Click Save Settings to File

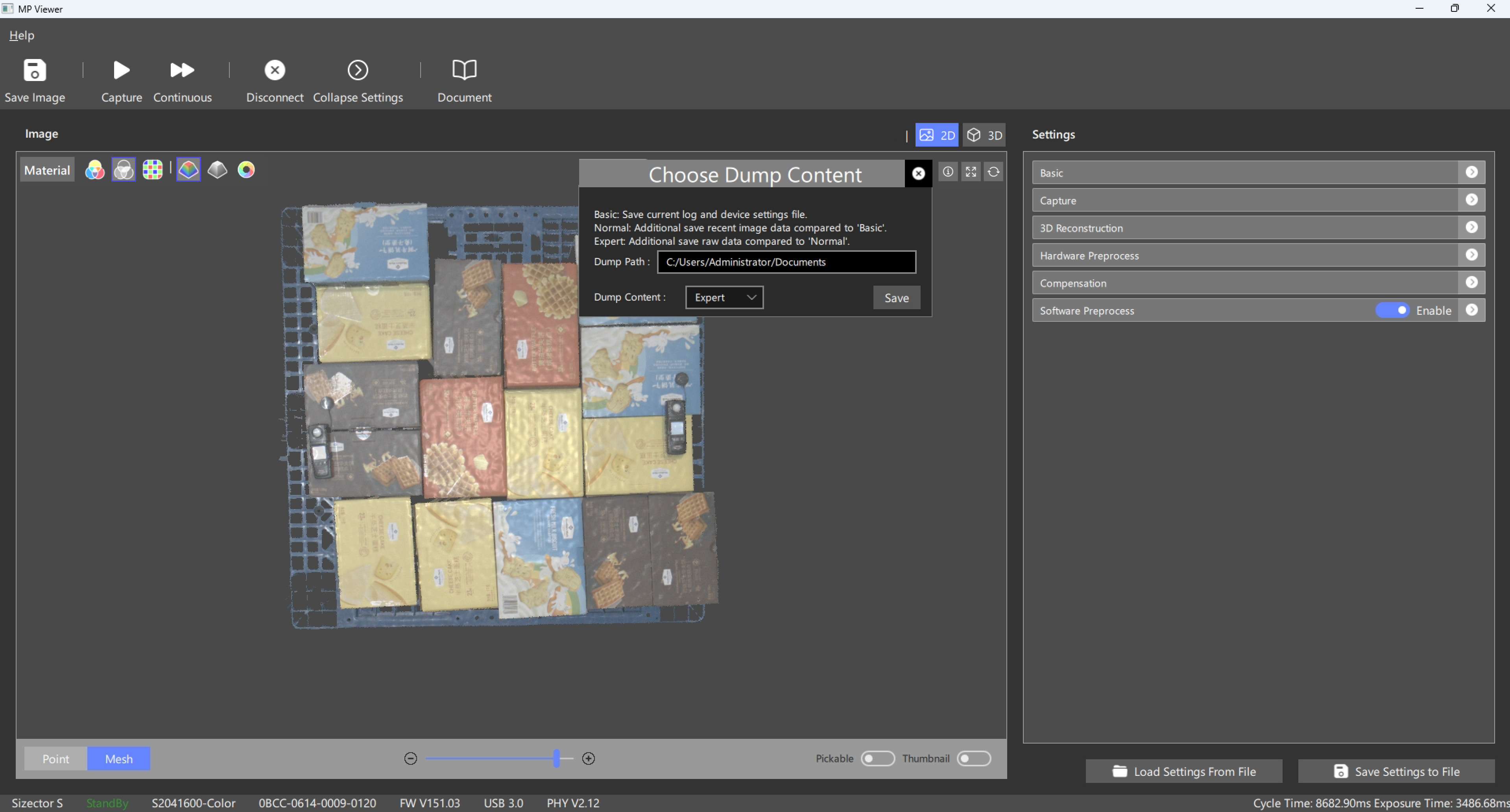pos(1396,771)
